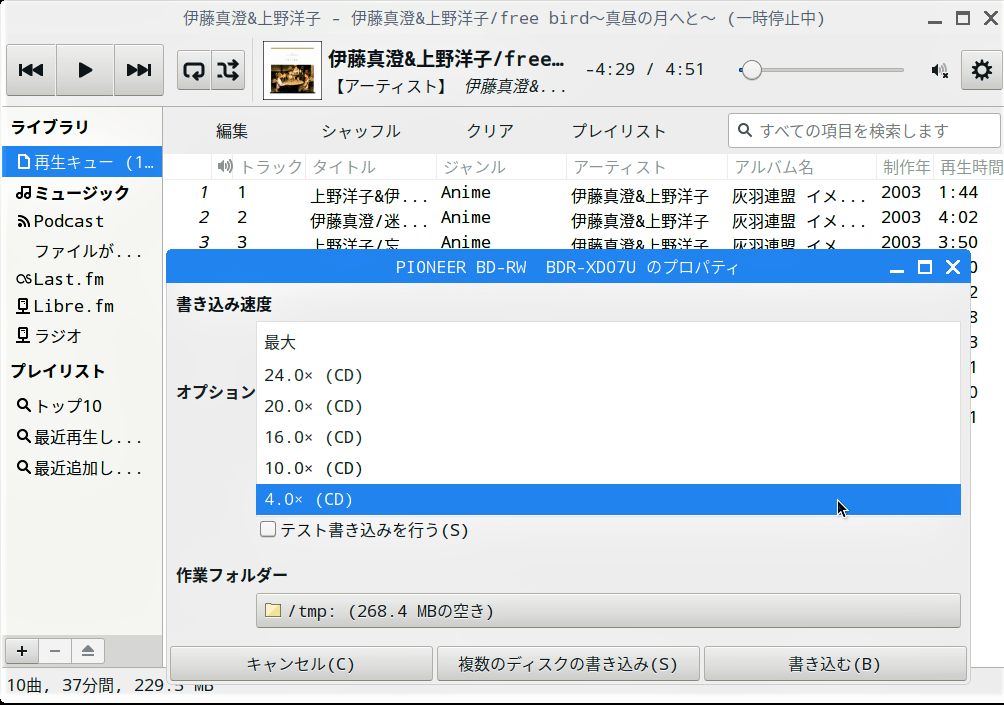Viewport: 1004px width, 705px height.
Task: Open the settings gear menu
Action: tap(981, 70)
